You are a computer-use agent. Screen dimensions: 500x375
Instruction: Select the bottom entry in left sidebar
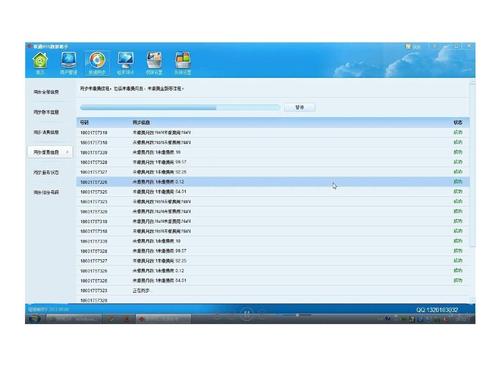46,192
